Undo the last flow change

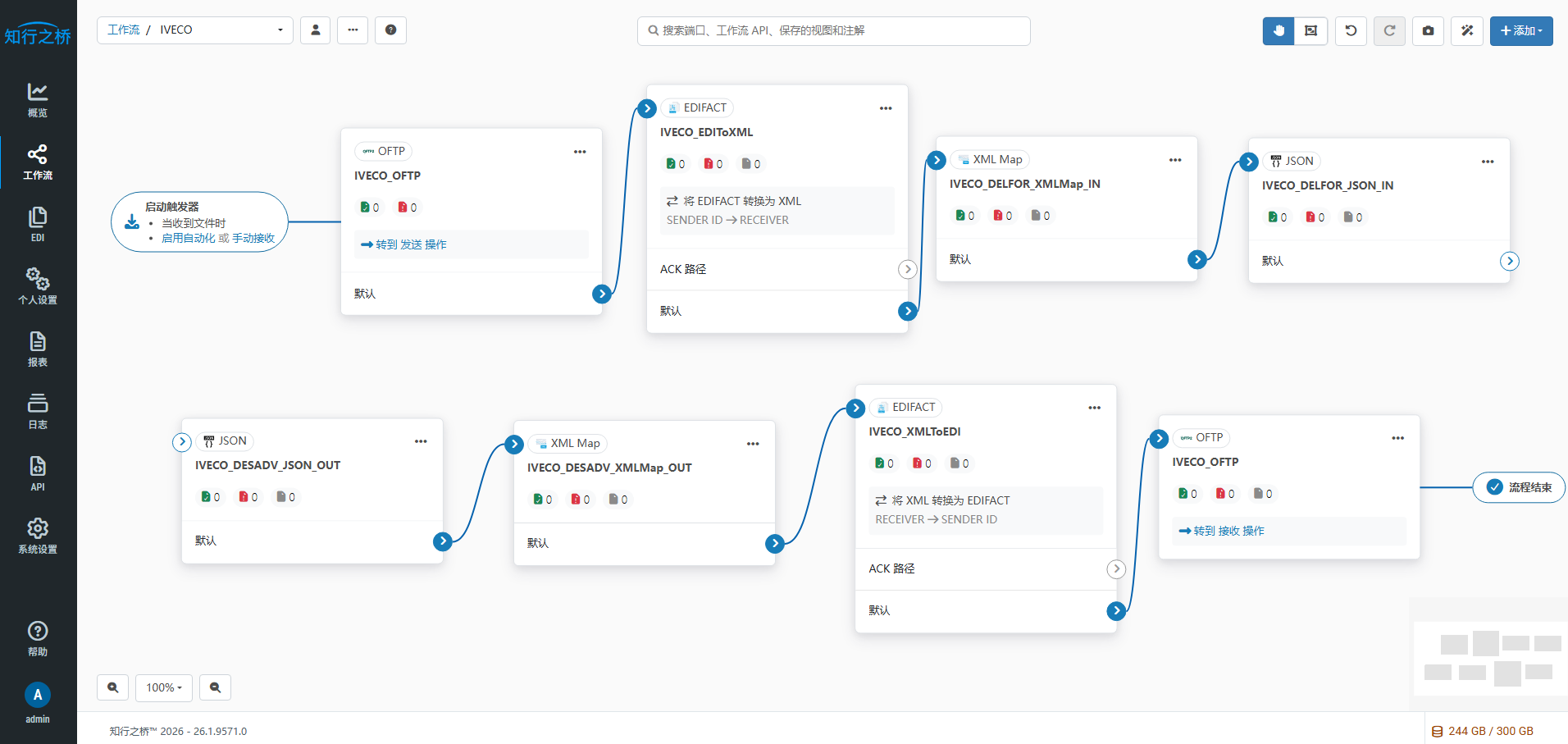click(x=1351, y=31)
